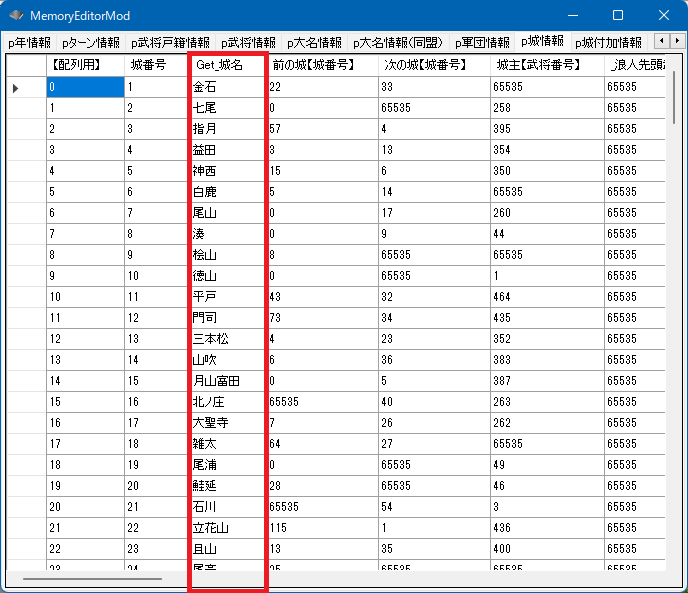688x593 pixels.
Task: Click the highlighted 【配列用】 cell with value 0
Action: coord(85,87)
